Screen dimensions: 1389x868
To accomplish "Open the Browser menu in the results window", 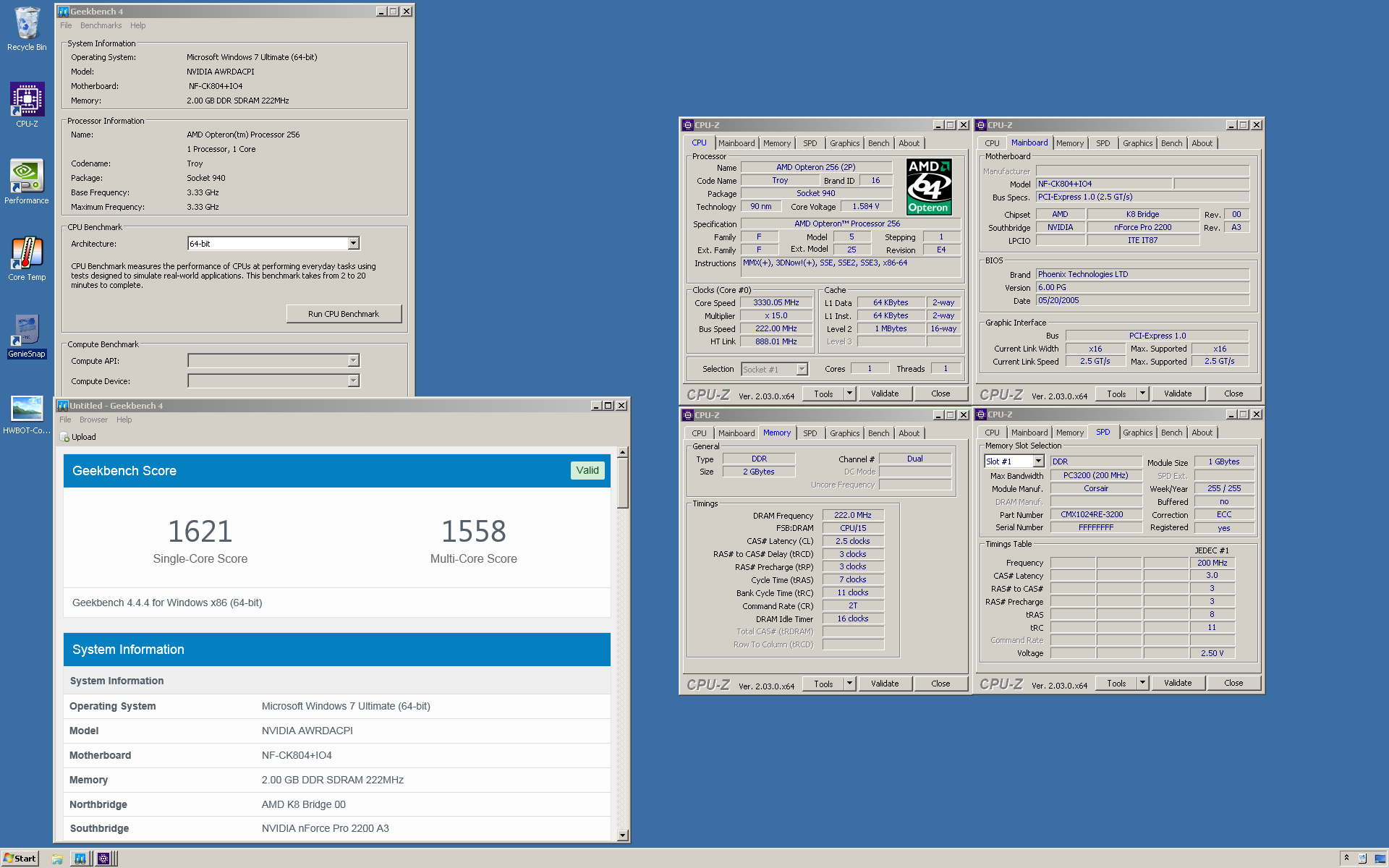I will click(x=93, y=420).
